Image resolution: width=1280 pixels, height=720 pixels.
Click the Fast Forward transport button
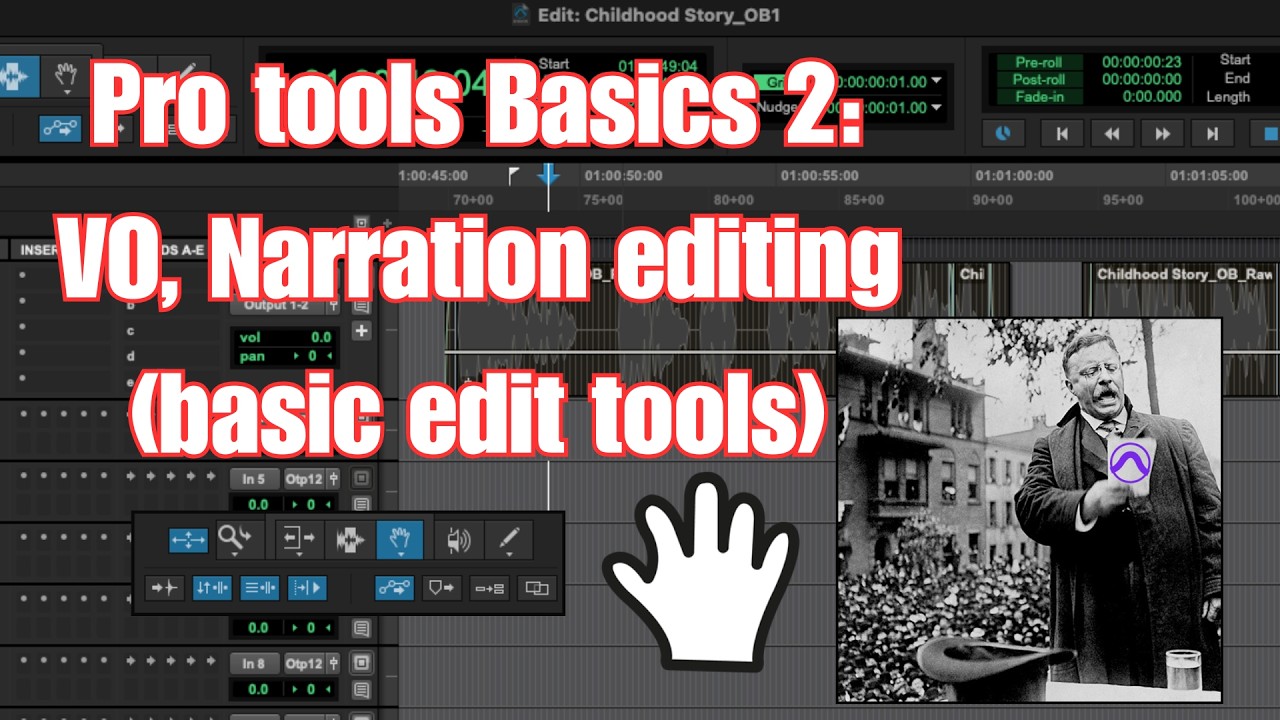pos(1162,133)
